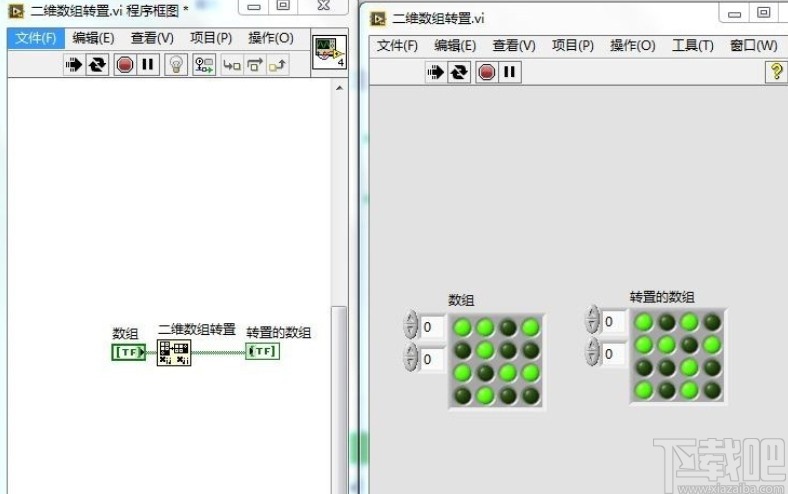Click Run Continuously in block diagram toolbar

click(x=97, y=64)
